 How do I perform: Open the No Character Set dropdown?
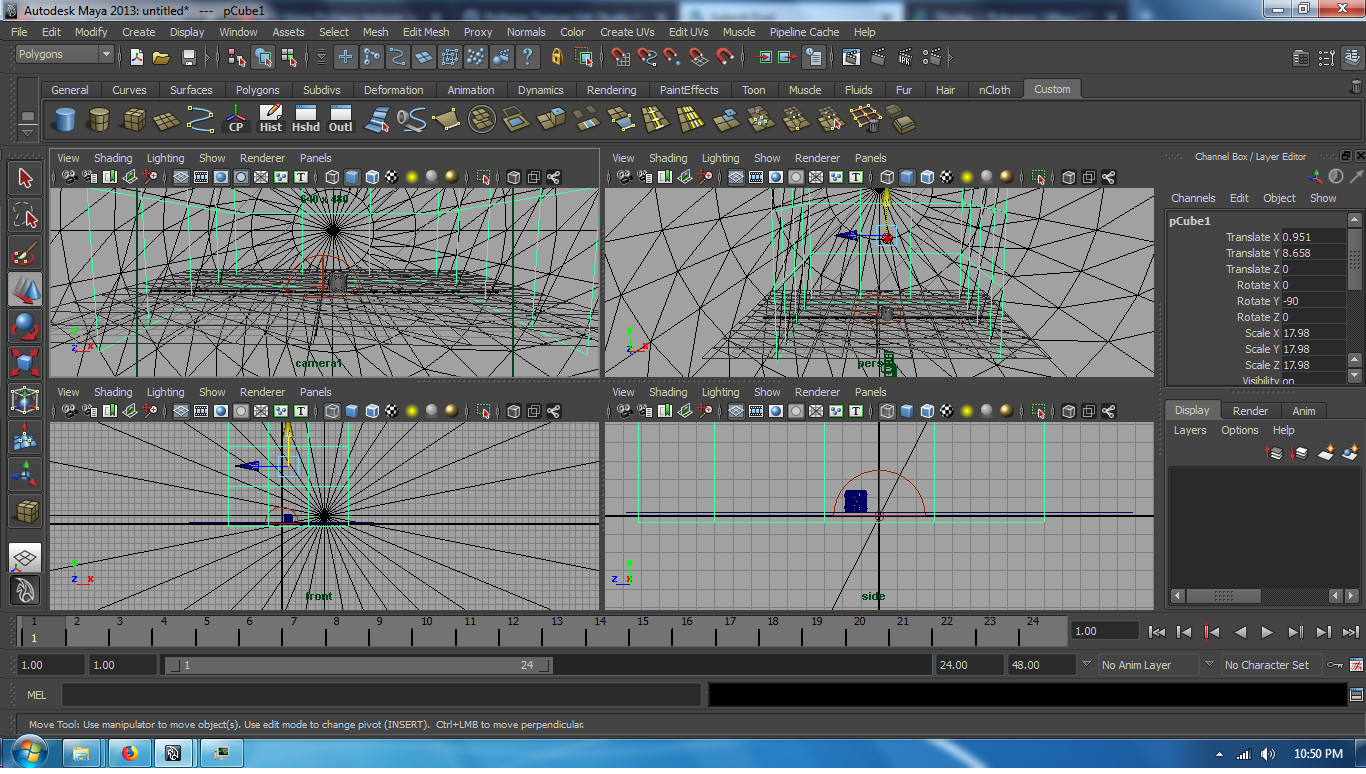1270,664
